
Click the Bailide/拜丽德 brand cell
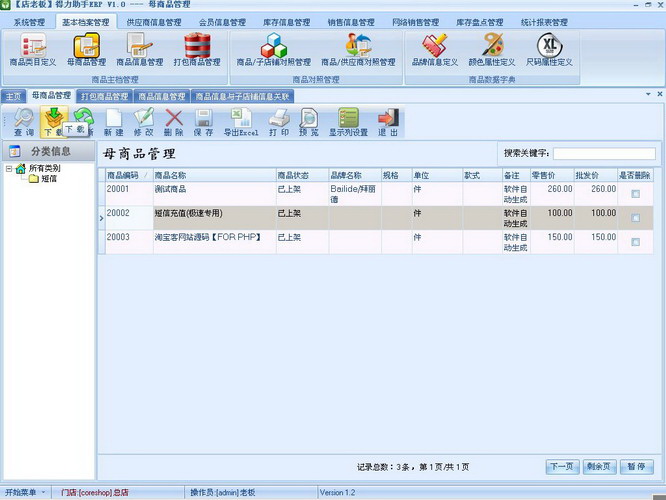tap(355, 194)
